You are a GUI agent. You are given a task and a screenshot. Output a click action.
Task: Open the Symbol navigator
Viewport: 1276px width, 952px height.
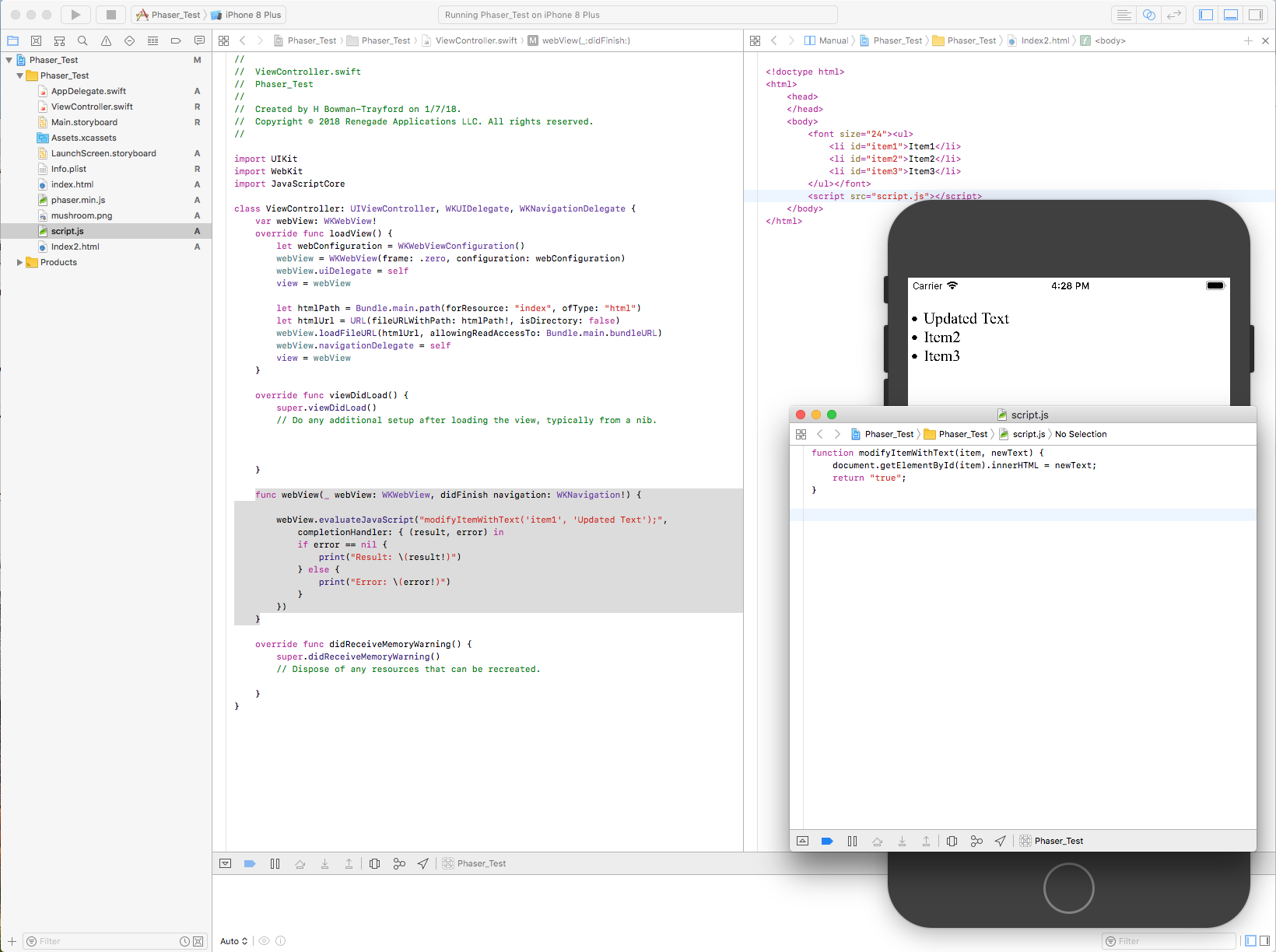59,40
